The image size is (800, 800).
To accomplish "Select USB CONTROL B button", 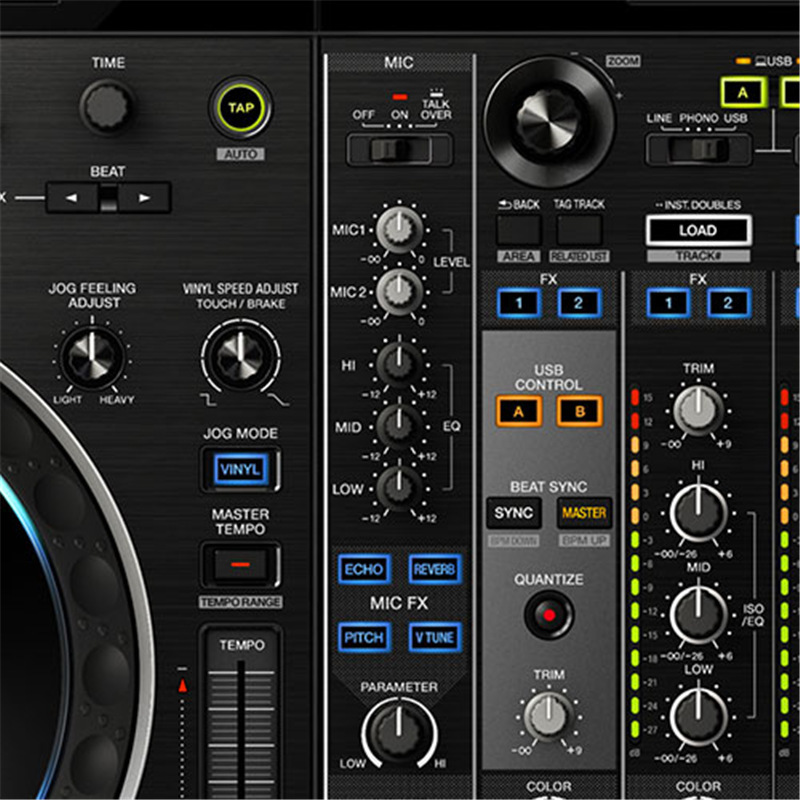I will pyautogui.click(x=579, y=411).
